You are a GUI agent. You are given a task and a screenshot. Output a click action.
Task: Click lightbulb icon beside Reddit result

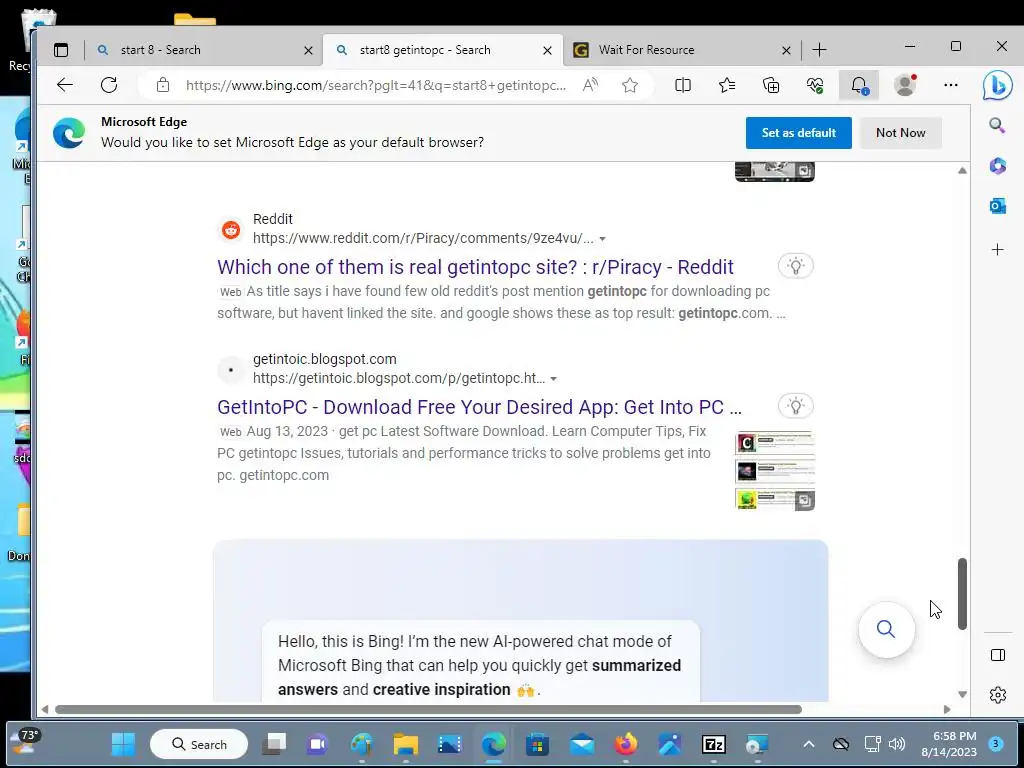pos(795,266)
